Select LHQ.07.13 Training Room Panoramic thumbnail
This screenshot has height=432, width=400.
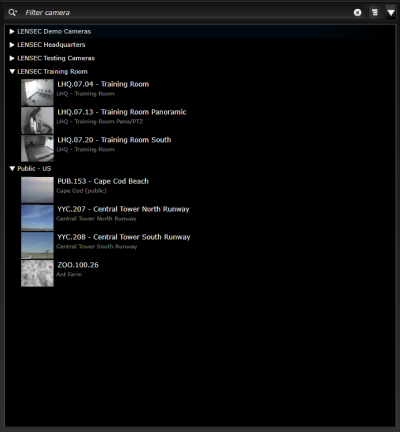point(37,120)
